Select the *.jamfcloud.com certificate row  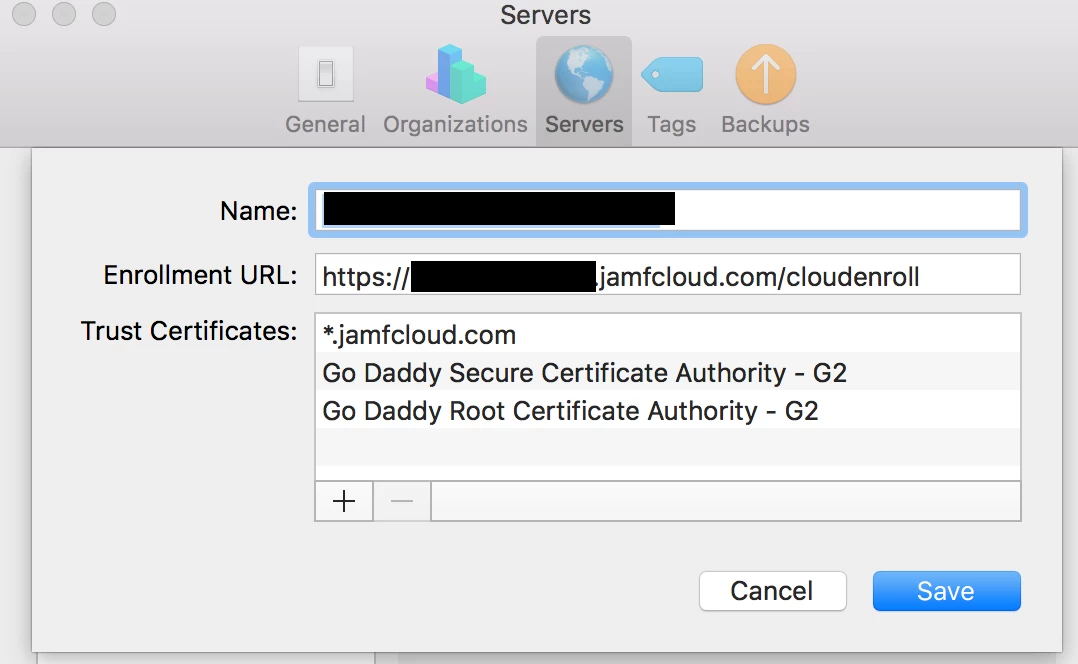(x=668, y=334)
